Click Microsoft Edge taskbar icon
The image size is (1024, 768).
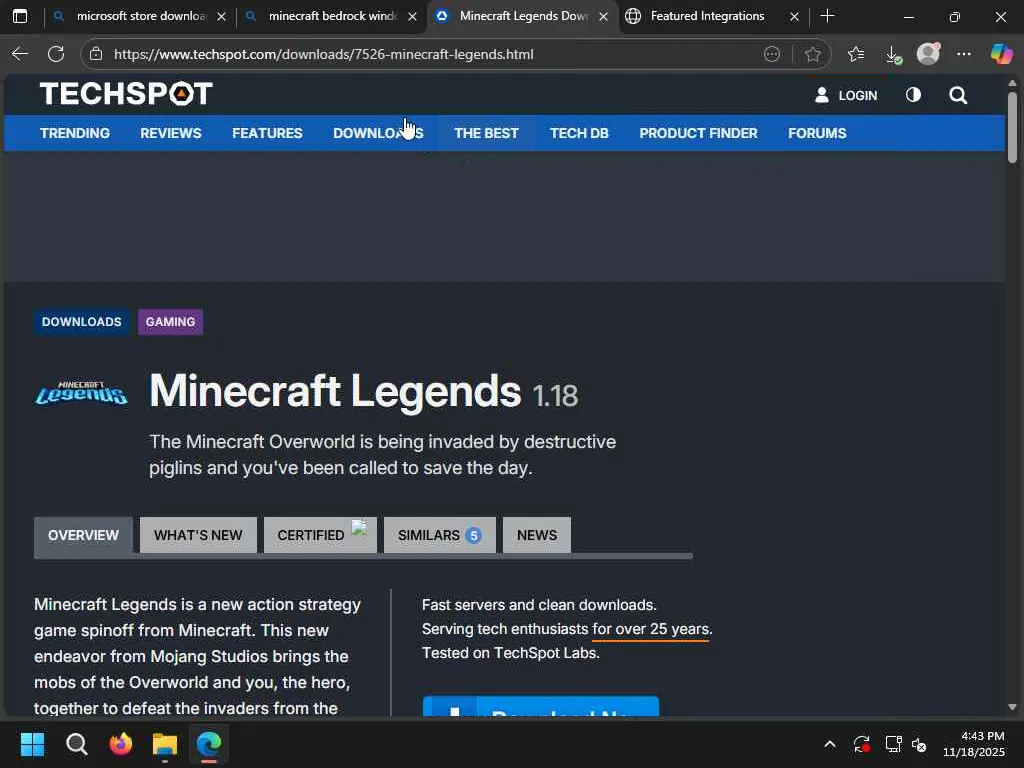pyautogui.click(x=209, y=744)
